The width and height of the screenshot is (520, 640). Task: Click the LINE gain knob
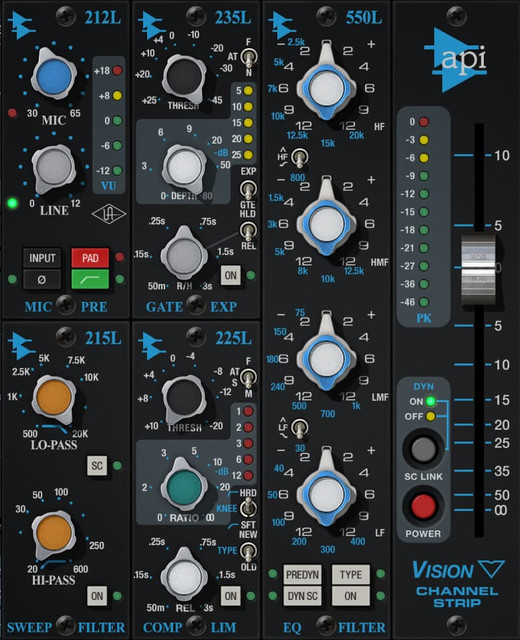coord(53,168)
